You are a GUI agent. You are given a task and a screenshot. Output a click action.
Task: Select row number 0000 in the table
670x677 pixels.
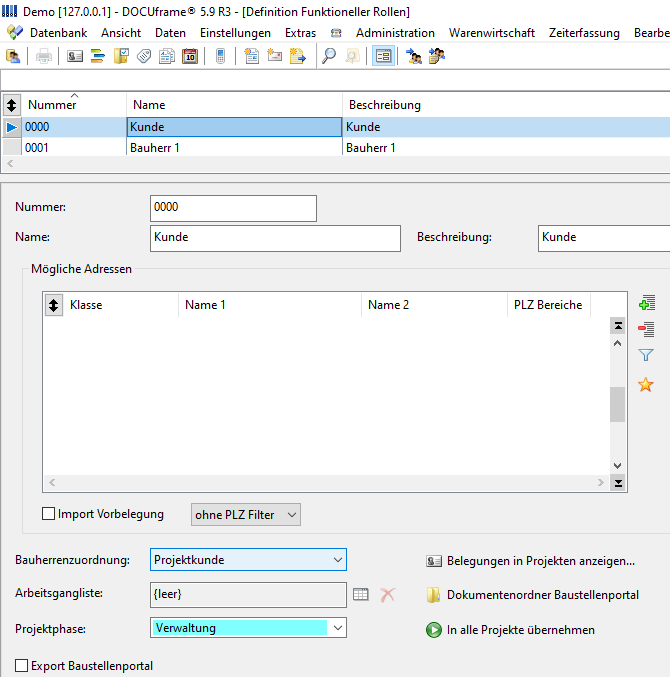[x=335, y=127]
